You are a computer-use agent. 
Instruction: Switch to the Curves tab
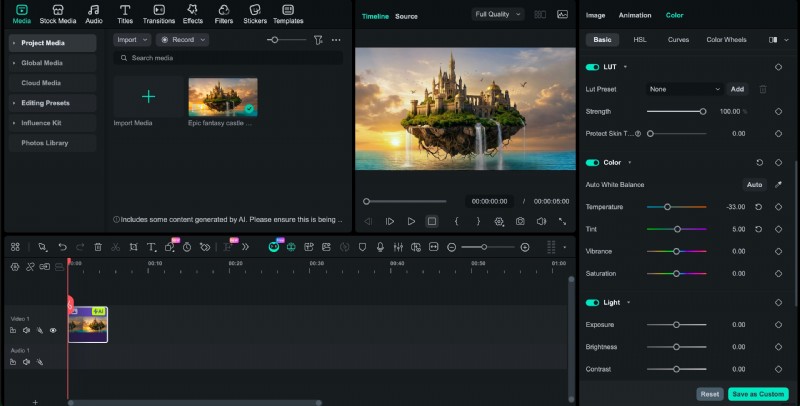678,40
